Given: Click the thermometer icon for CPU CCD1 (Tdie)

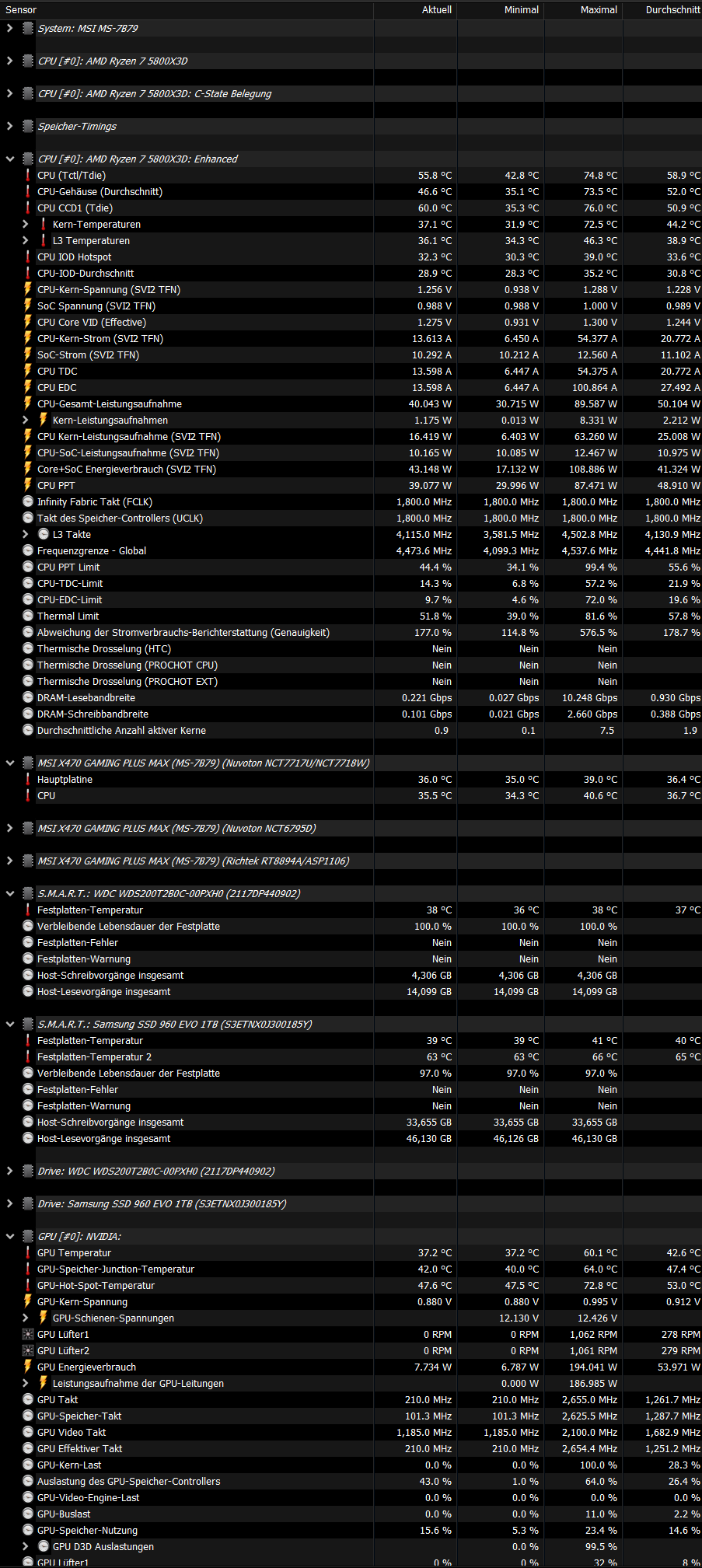Looking at the screenshot, I should pyautogui.click(x=28, y=208).
